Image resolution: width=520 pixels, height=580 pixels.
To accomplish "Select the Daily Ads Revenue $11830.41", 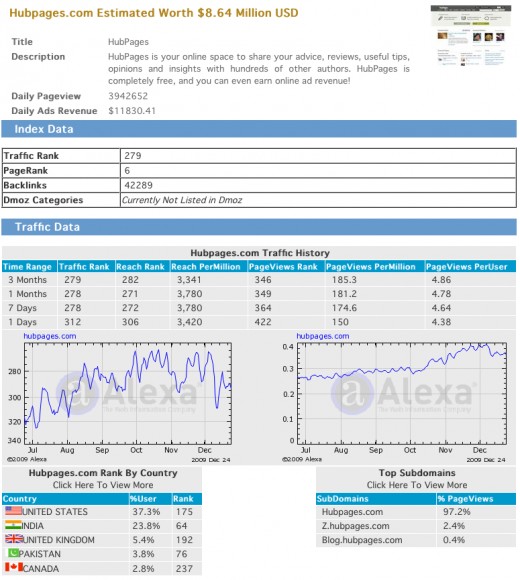I will pos(132,111).
